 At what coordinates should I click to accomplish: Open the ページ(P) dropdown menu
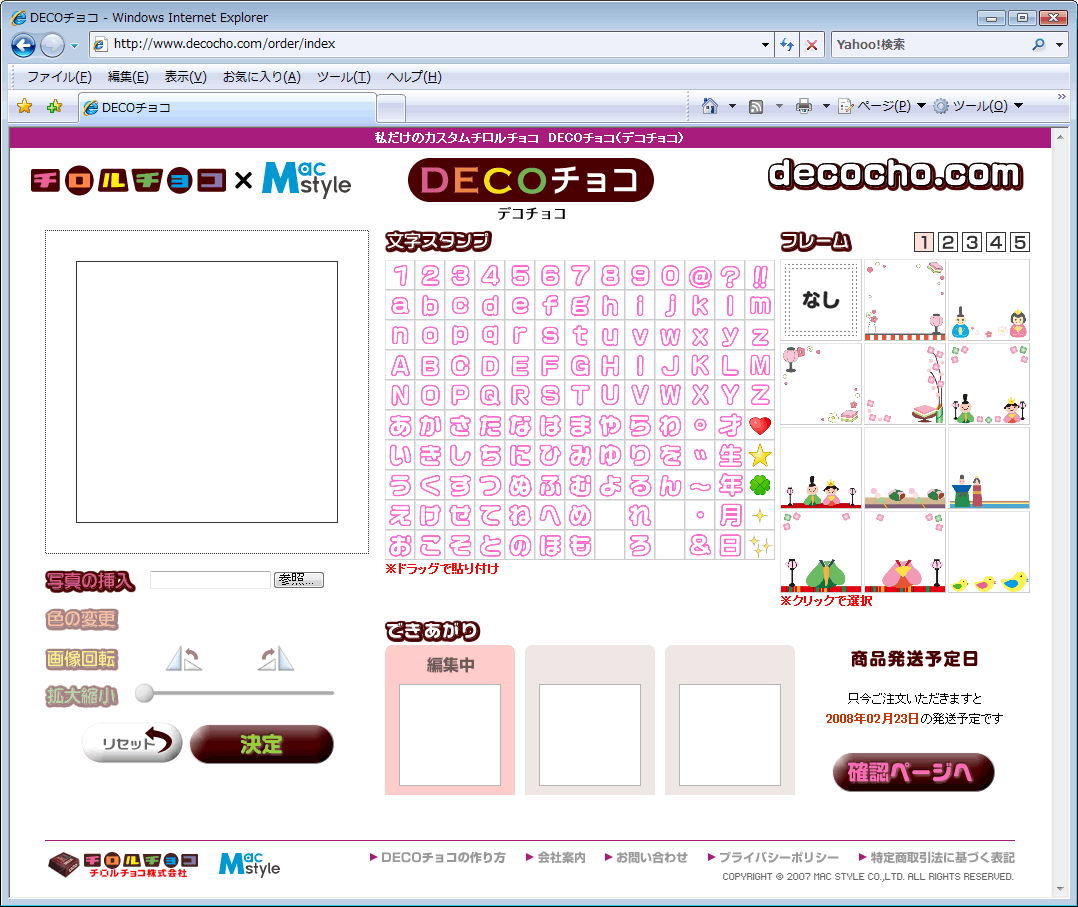click(x=881, y=107)
